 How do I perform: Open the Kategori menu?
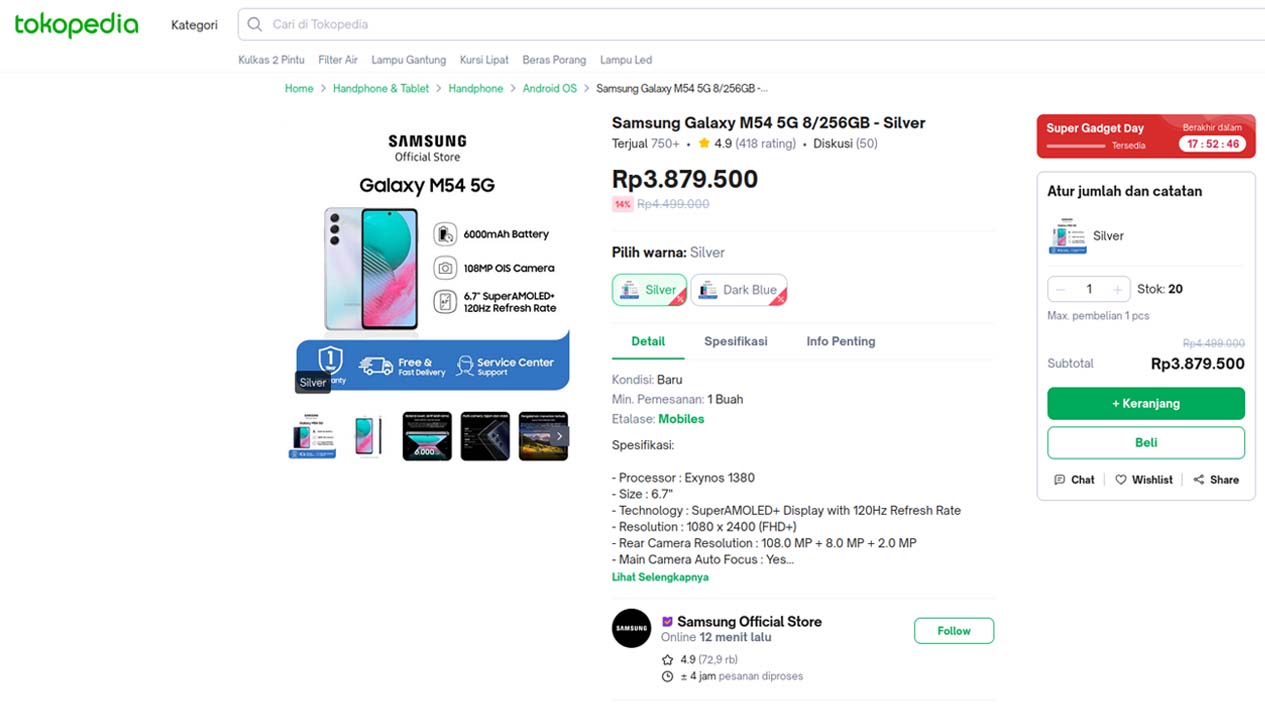tap(194, 25)
